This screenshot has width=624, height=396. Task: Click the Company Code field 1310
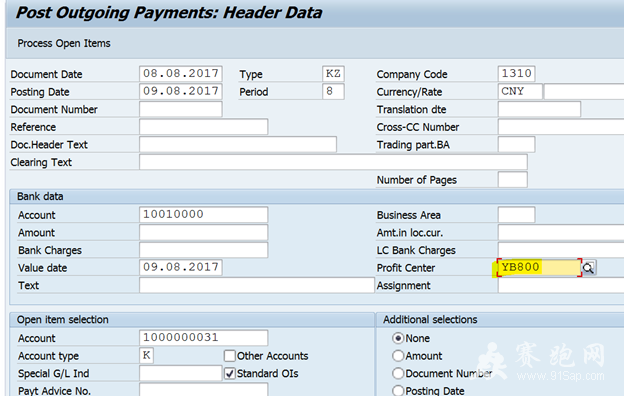coord(516,74)
